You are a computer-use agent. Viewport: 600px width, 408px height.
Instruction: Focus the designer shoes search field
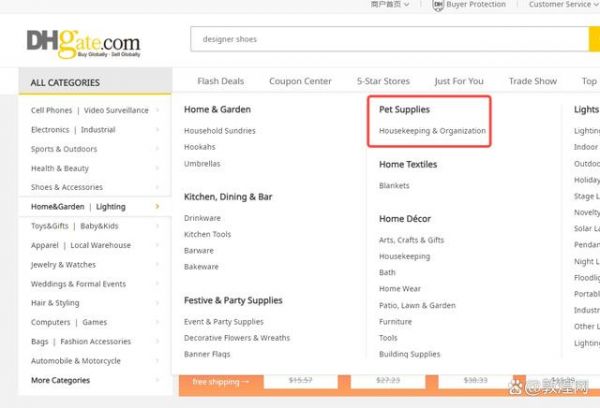coord(390,39)
